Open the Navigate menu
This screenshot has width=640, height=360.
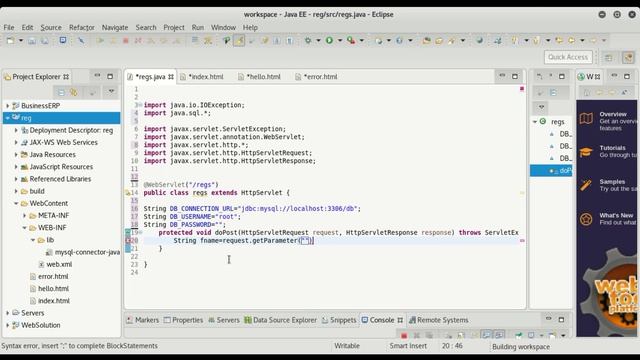coord(115,27)
